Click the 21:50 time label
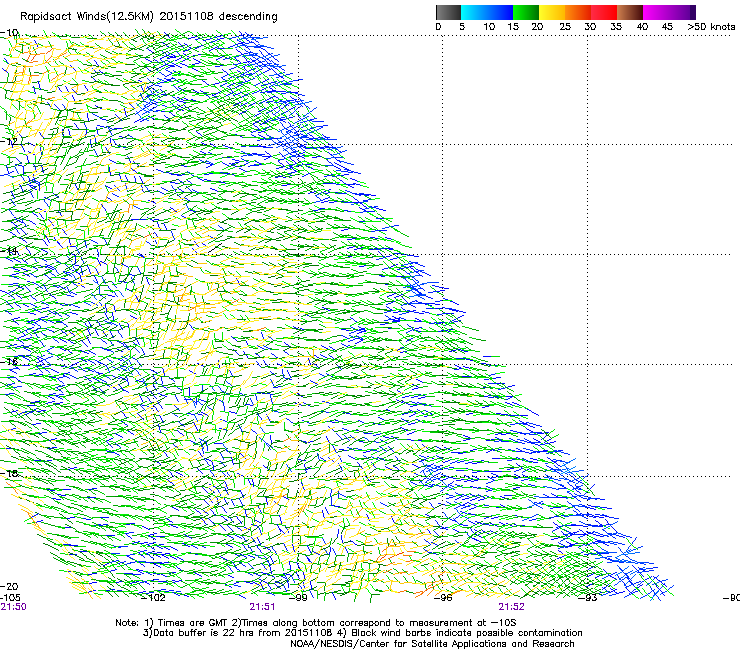 tap(13, 607)
